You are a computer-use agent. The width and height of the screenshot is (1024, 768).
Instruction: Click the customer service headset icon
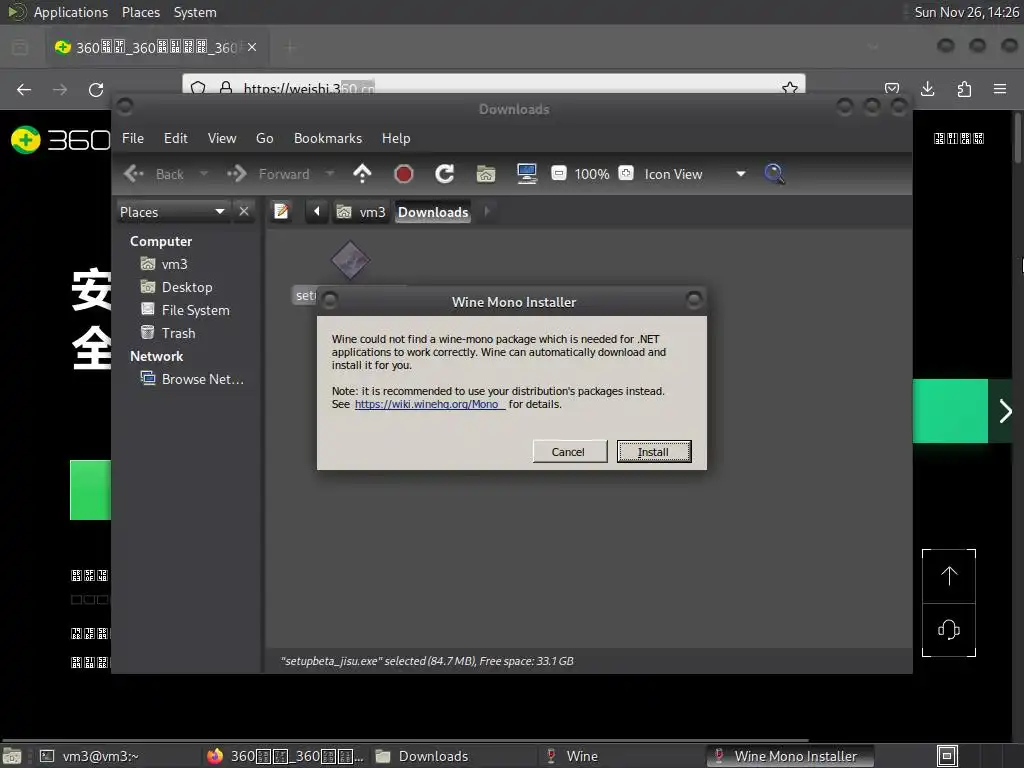click(x=949, y=630)
